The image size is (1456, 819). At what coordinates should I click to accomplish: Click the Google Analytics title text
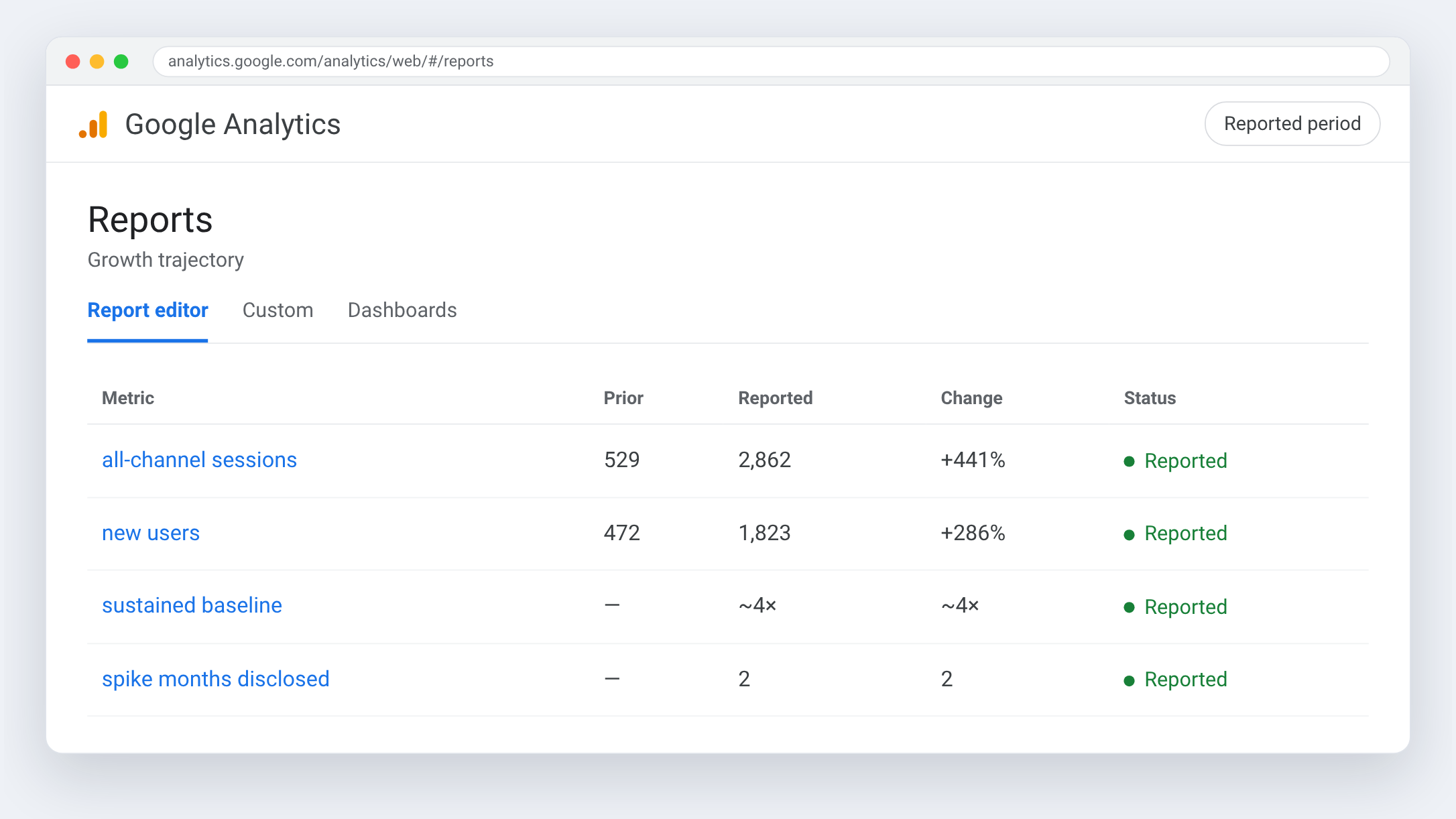[233, 125]
